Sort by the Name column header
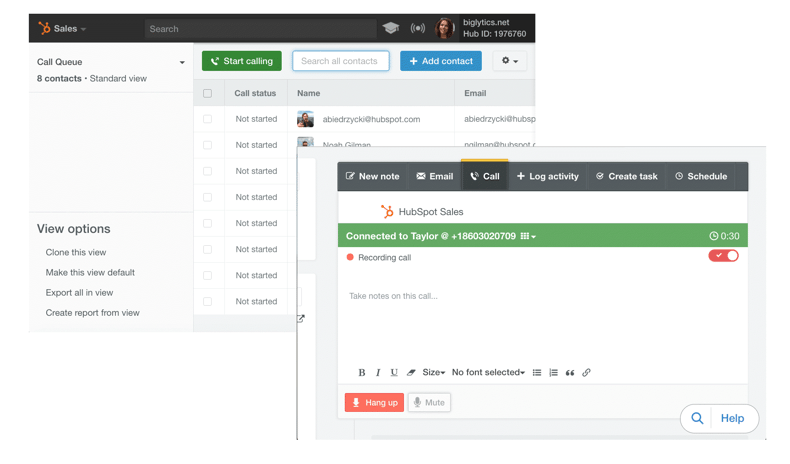 [308, 93]
